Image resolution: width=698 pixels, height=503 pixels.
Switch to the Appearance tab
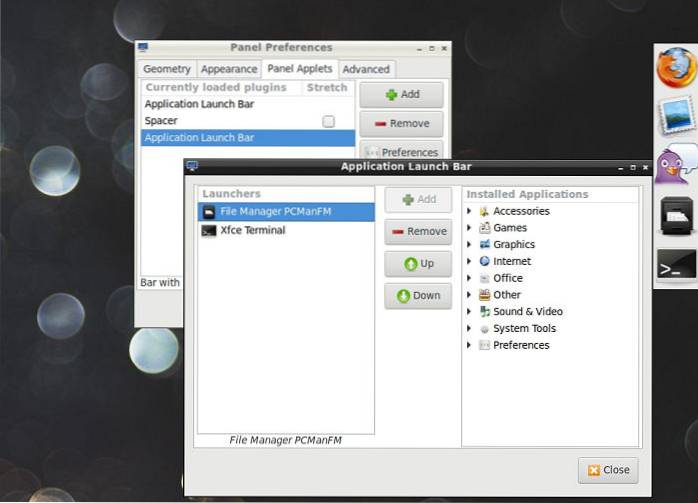coord(229,69)
